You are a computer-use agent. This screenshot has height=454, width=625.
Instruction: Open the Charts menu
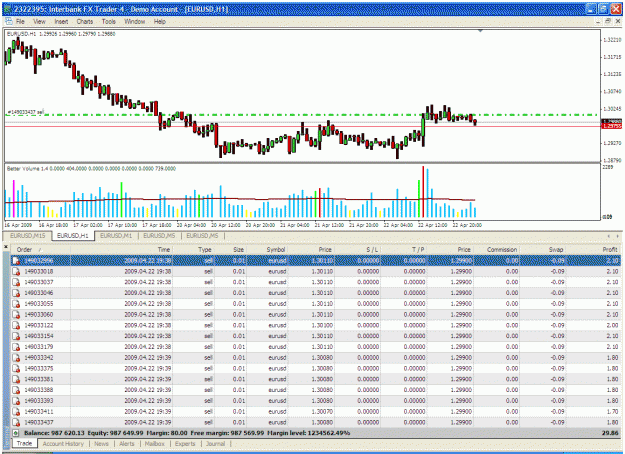point(85,22)
